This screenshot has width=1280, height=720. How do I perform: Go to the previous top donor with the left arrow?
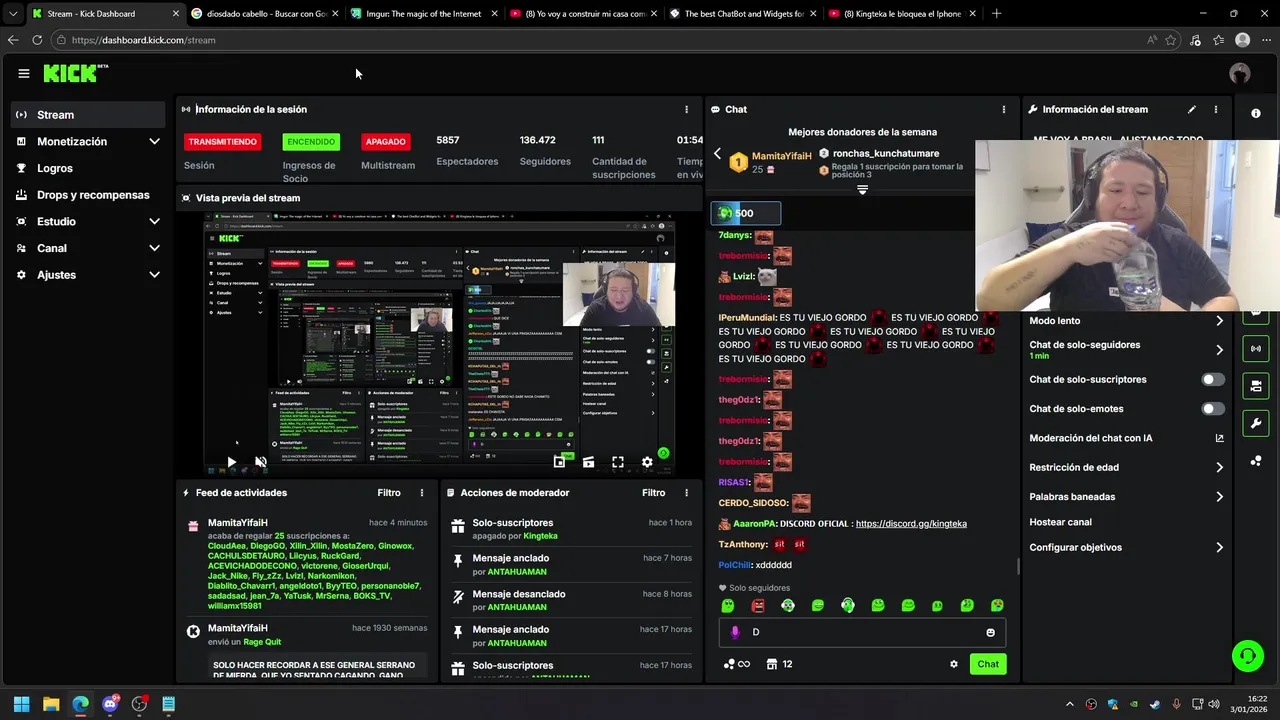pyautogui.click(x=717, y=154)
